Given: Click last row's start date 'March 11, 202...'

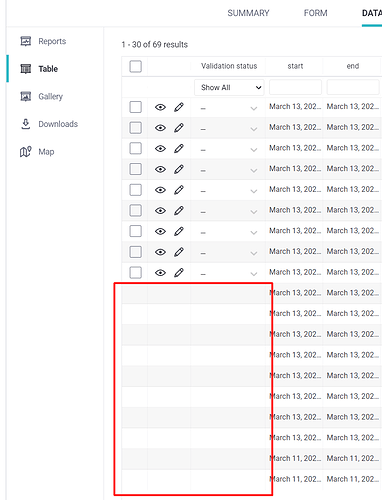Looking at the screenshot, I should 295,479.
